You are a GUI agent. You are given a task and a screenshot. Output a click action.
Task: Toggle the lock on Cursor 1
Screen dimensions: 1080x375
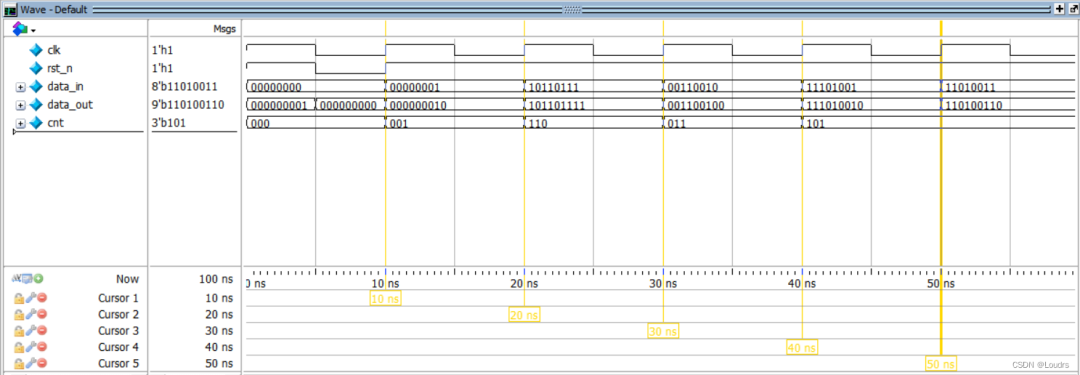click(19, 298)
